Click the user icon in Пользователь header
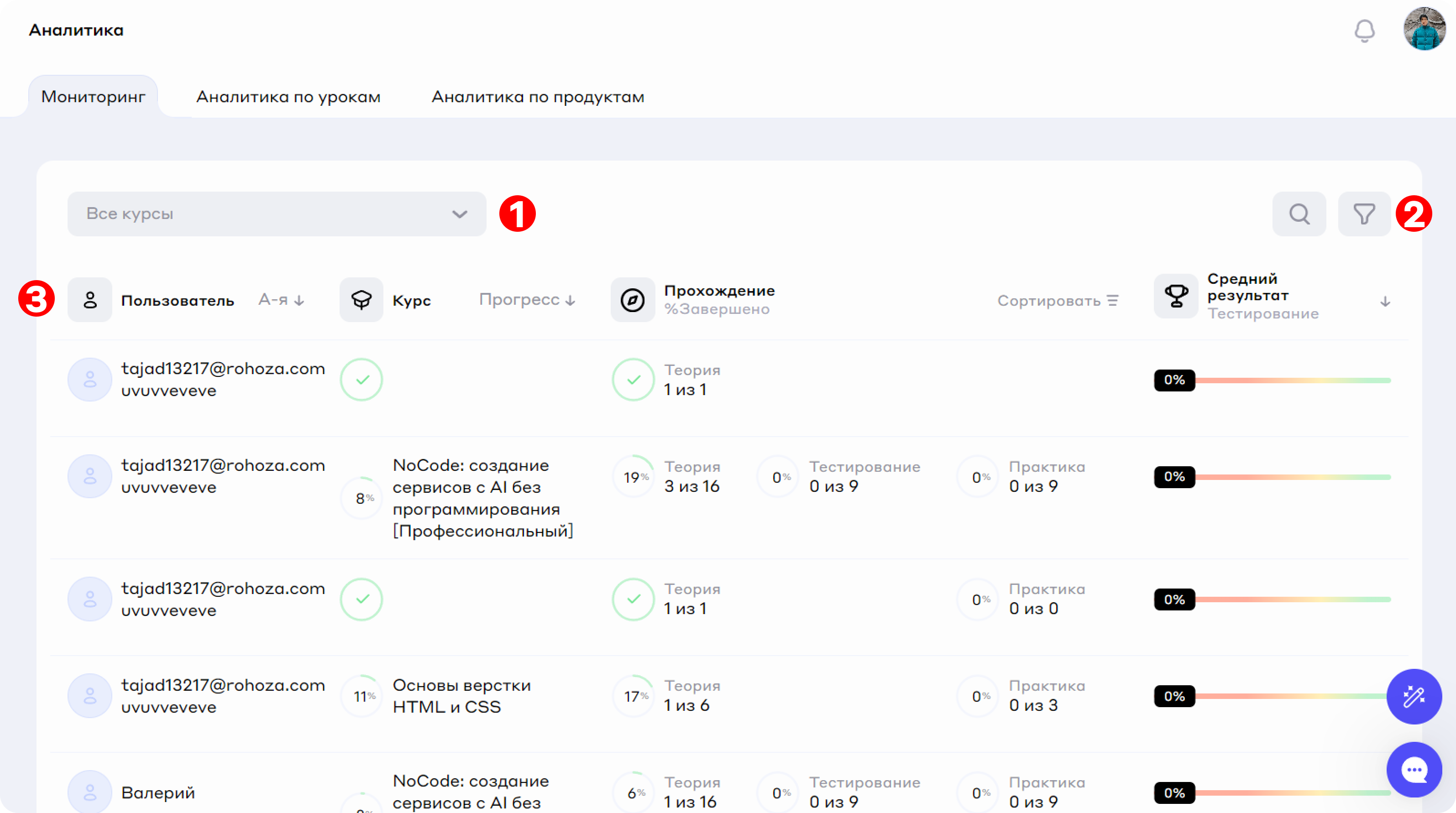The image size is (1456, 813). click(90, 300)
